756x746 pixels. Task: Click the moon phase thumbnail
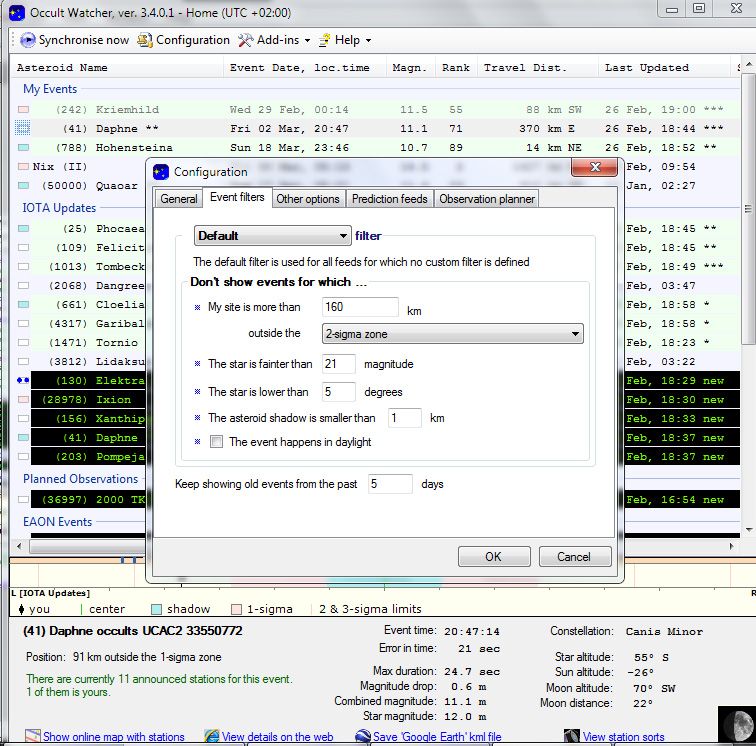pos(737,726)
